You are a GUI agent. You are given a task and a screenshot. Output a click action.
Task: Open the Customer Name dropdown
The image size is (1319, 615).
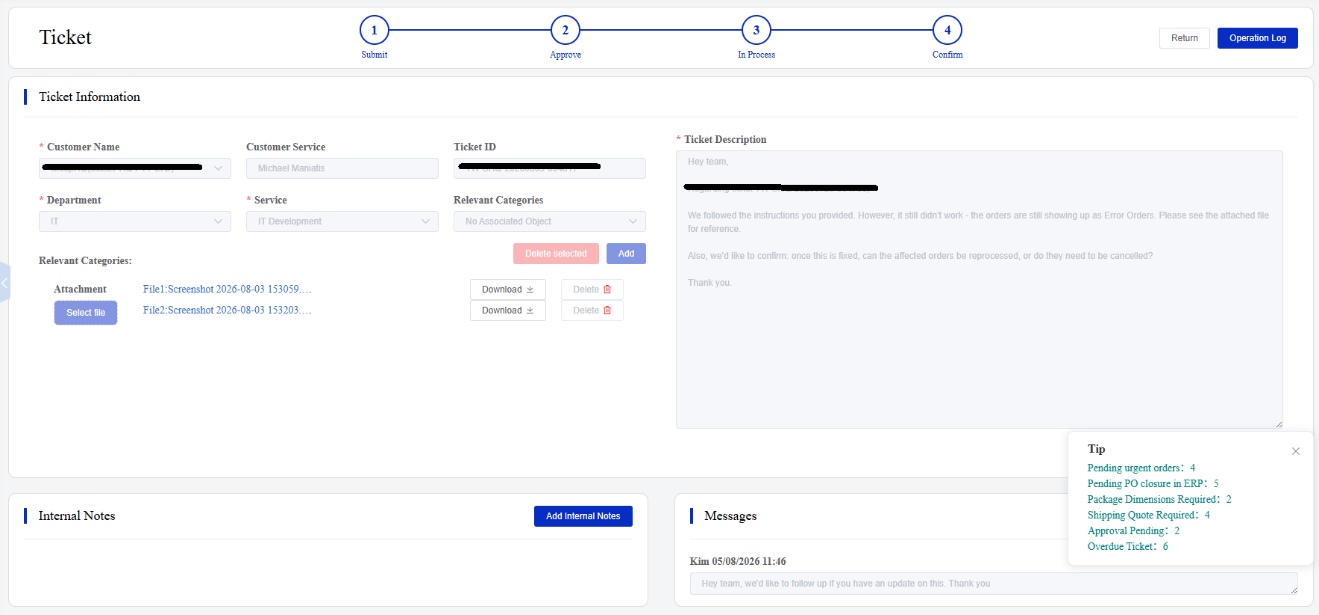135,168
